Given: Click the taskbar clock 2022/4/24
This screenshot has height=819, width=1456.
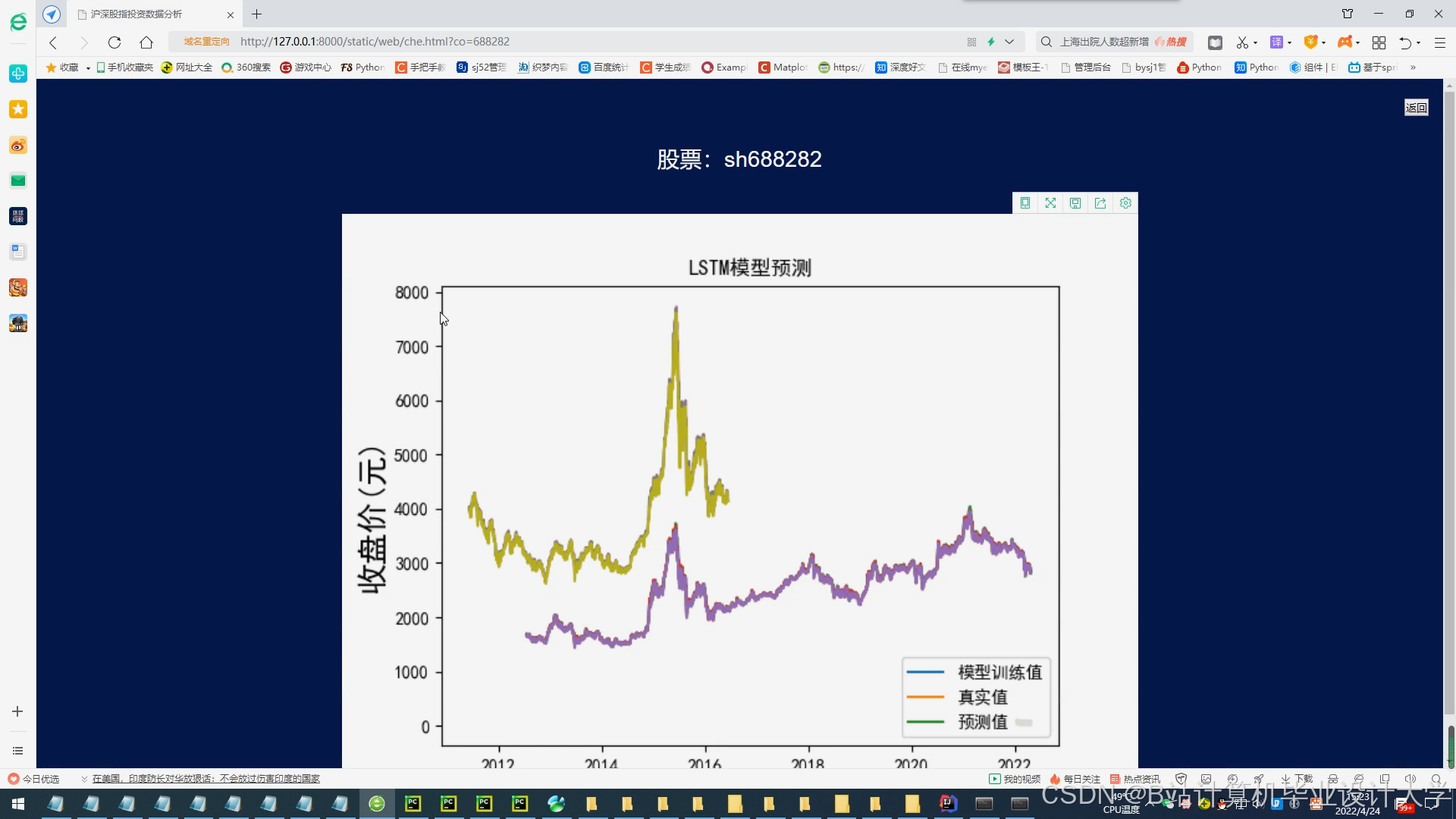Looking at the screenshot, I should click(1357, 805).
